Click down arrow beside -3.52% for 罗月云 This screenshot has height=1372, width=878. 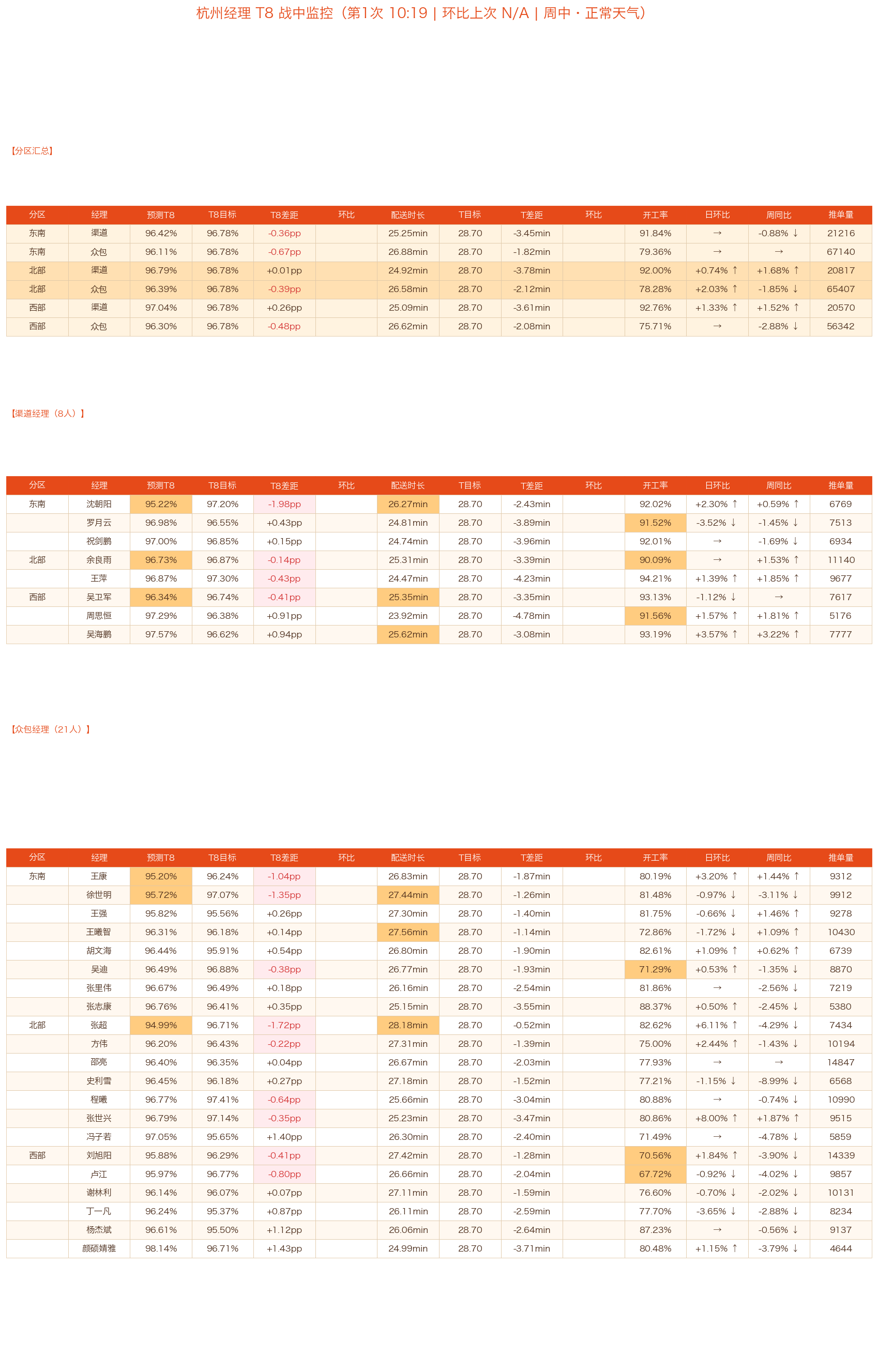(x=734, y=522)
